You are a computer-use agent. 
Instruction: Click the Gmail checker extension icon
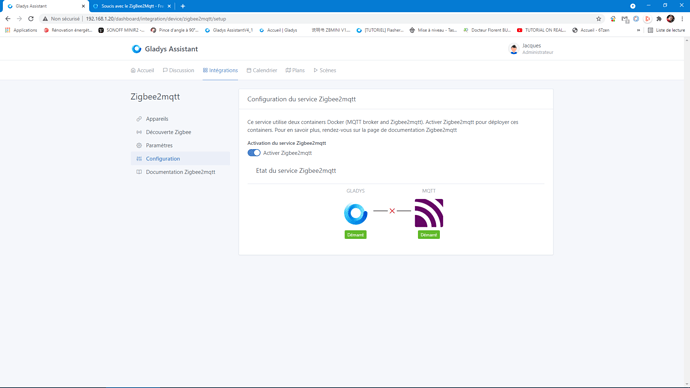[625, 19]
